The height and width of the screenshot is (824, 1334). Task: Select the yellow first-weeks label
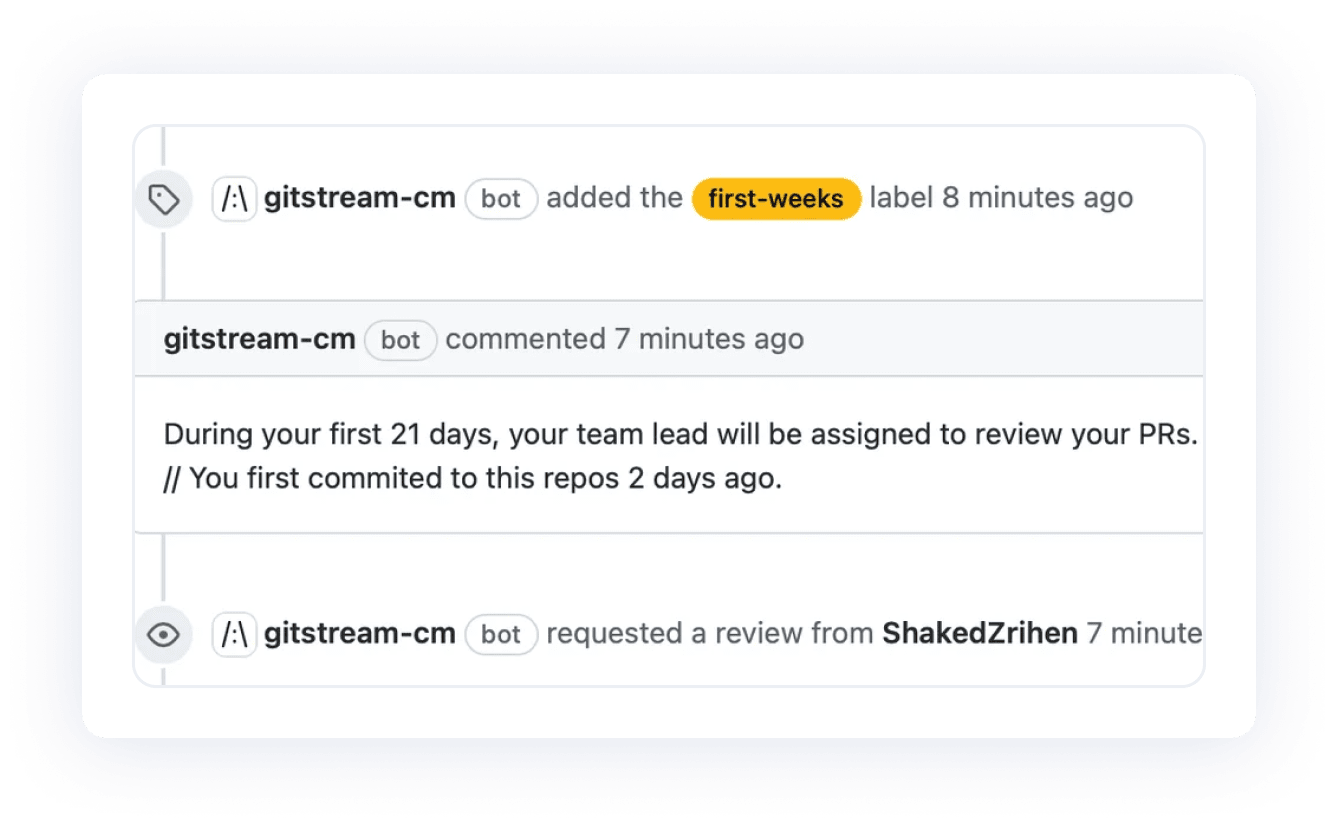[776, 199]
